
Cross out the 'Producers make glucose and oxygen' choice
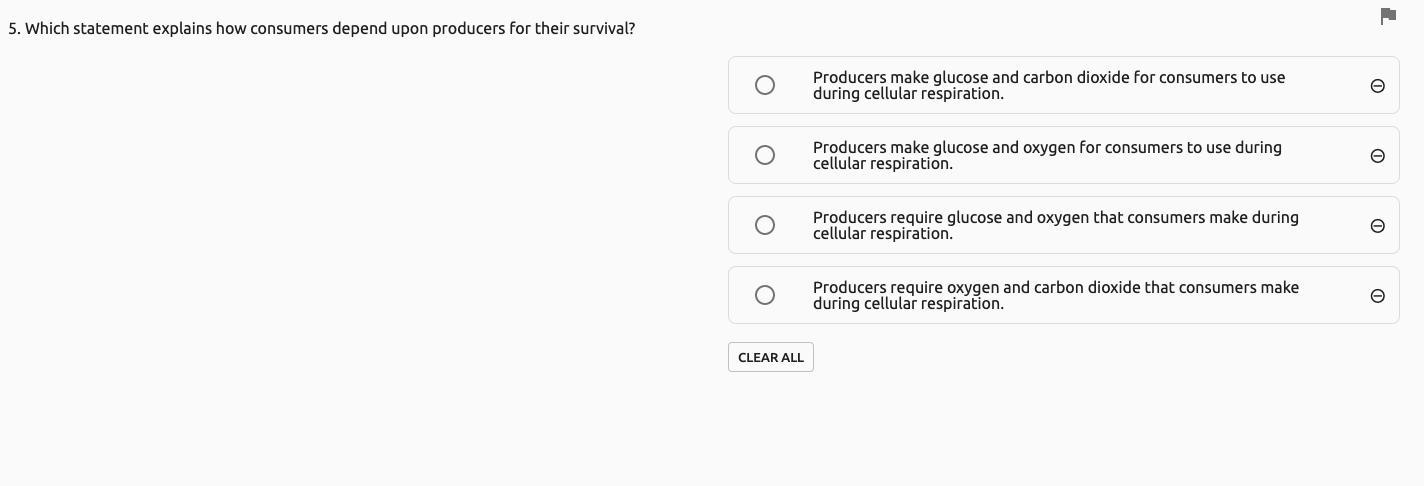(x=1377, y=156)
